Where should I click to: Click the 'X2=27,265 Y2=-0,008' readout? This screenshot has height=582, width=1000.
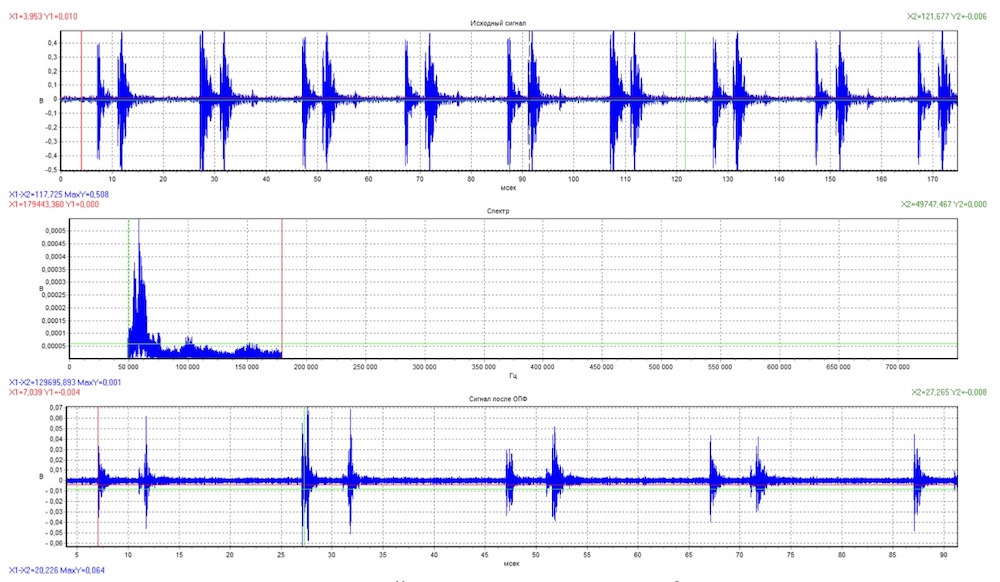coord(949,393)
